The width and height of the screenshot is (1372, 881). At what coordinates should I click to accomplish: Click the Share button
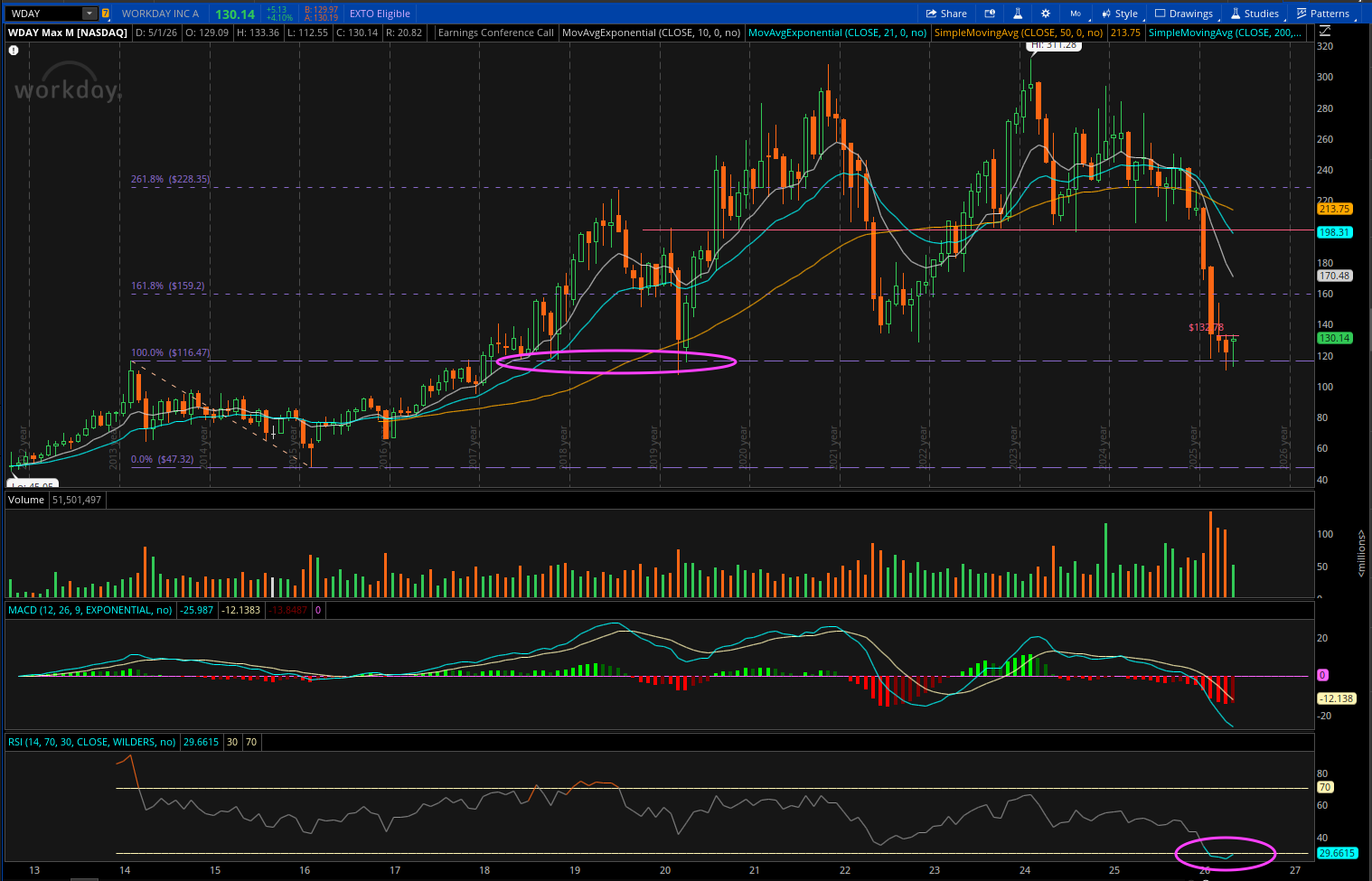946,14
